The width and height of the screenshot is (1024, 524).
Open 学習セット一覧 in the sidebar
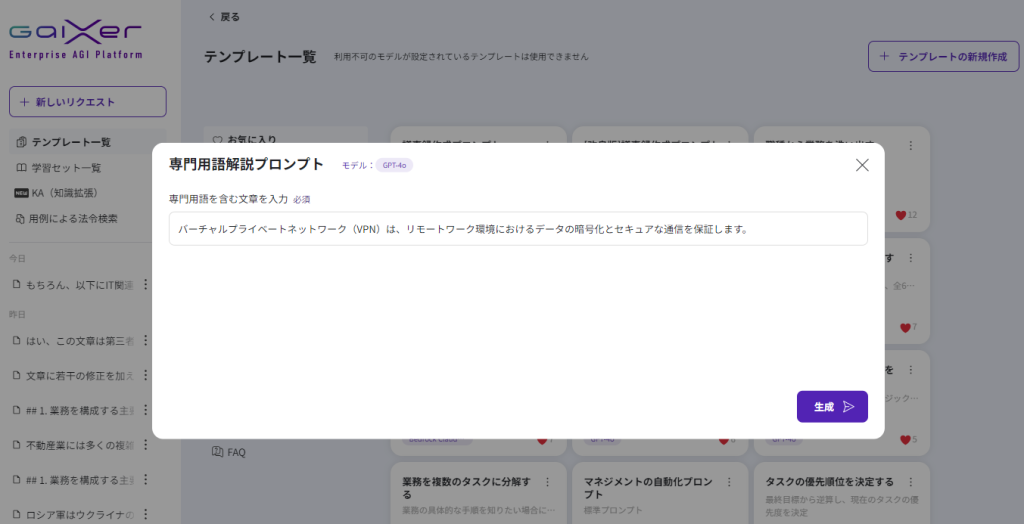point(65,168)
